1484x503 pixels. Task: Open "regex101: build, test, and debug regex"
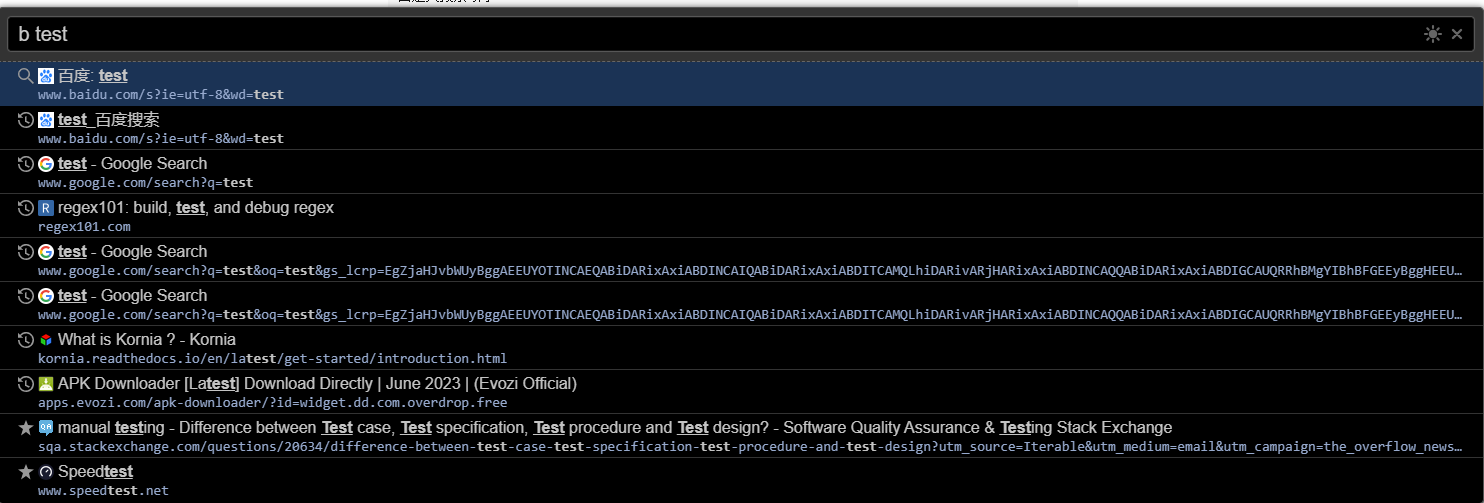tap(742, 216)
